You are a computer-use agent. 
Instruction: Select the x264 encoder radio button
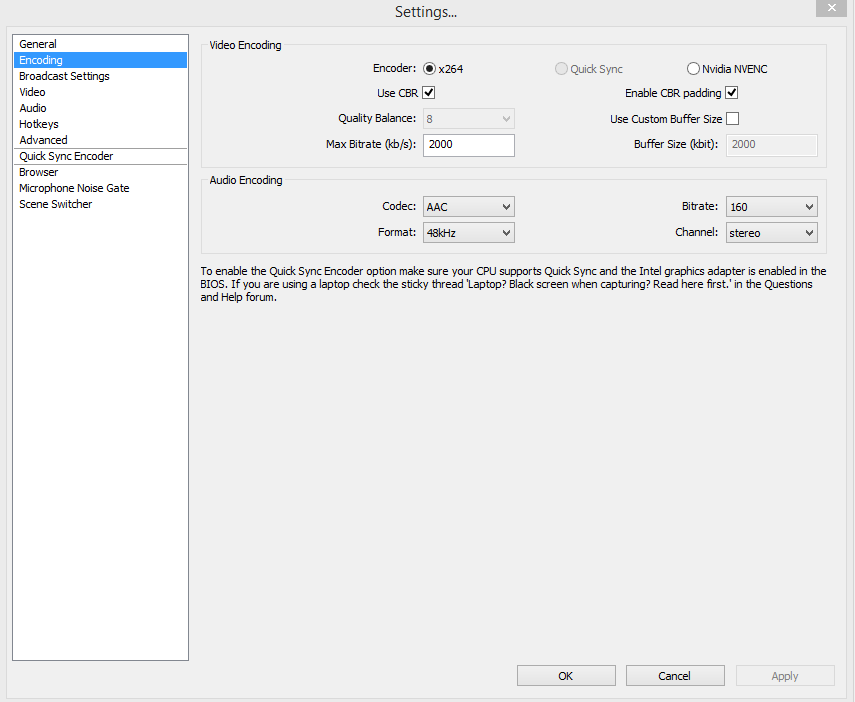coord(430,69)
